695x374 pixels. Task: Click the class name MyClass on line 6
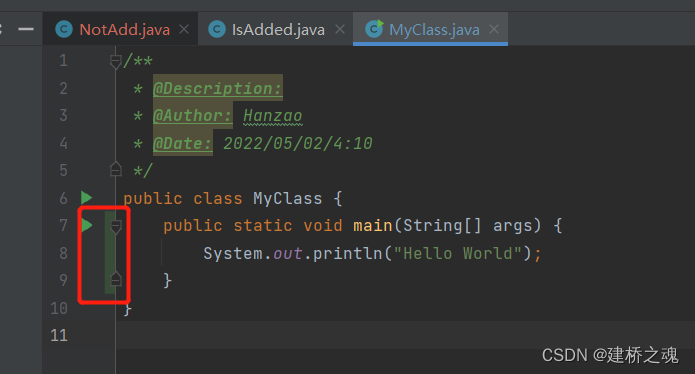287,198
